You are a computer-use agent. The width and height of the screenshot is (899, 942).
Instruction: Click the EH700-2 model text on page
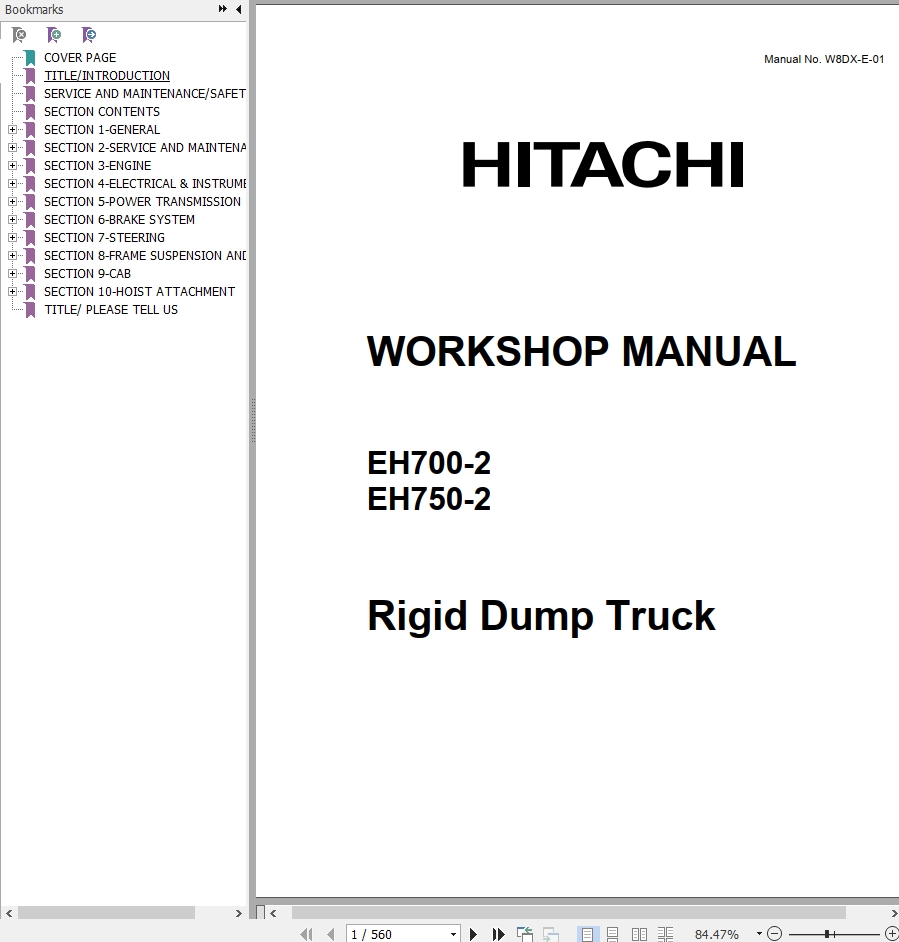click(x=428, y=463)
